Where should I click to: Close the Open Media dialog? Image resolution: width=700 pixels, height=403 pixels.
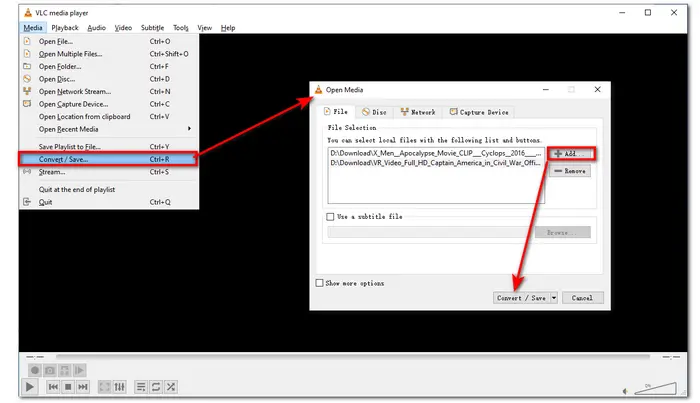tap(597, 89)
